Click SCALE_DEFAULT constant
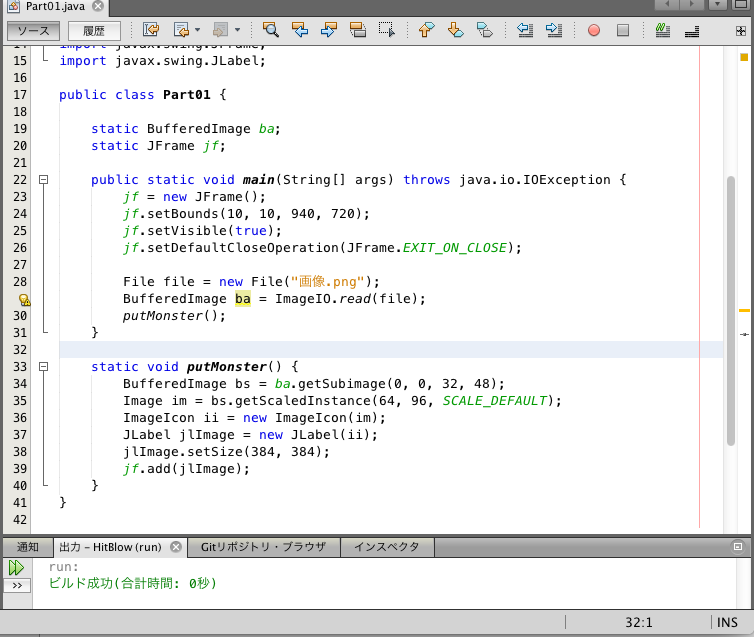 495,401
